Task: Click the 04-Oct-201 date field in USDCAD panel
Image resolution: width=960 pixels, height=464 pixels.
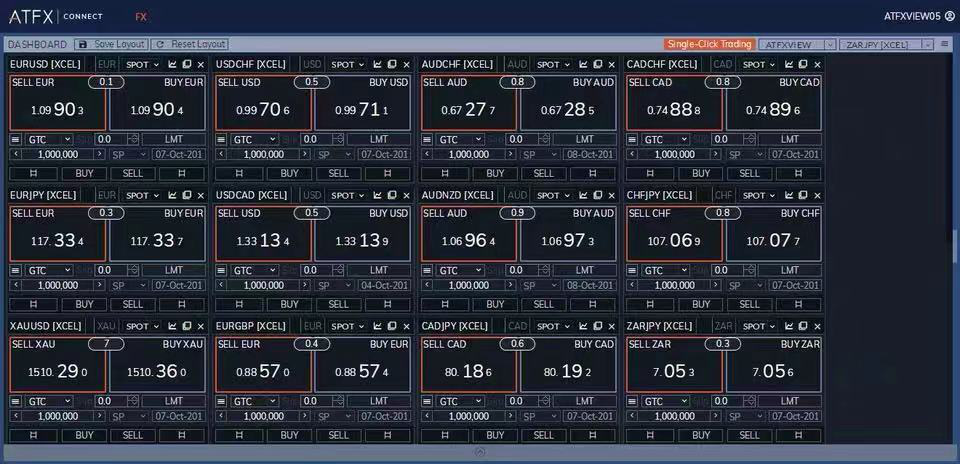Action: click(384, 286)
